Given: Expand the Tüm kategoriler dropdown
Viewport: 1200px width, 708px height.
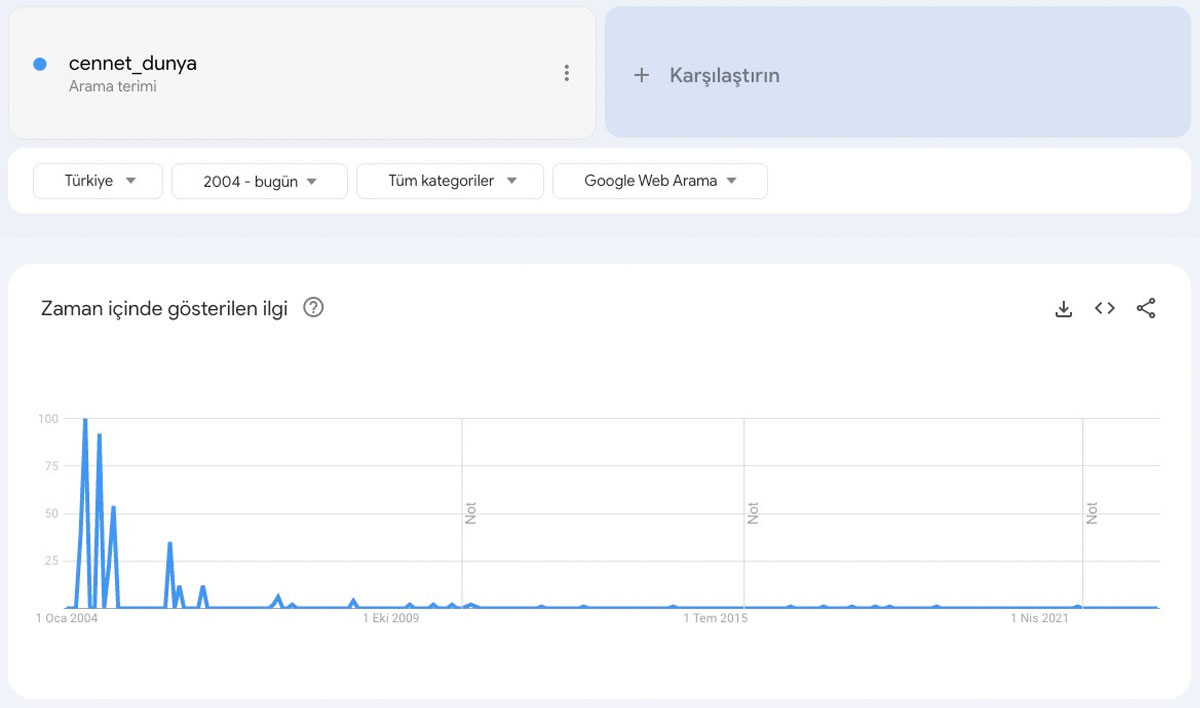Looking at the screenshot, I should coord(450,181).
